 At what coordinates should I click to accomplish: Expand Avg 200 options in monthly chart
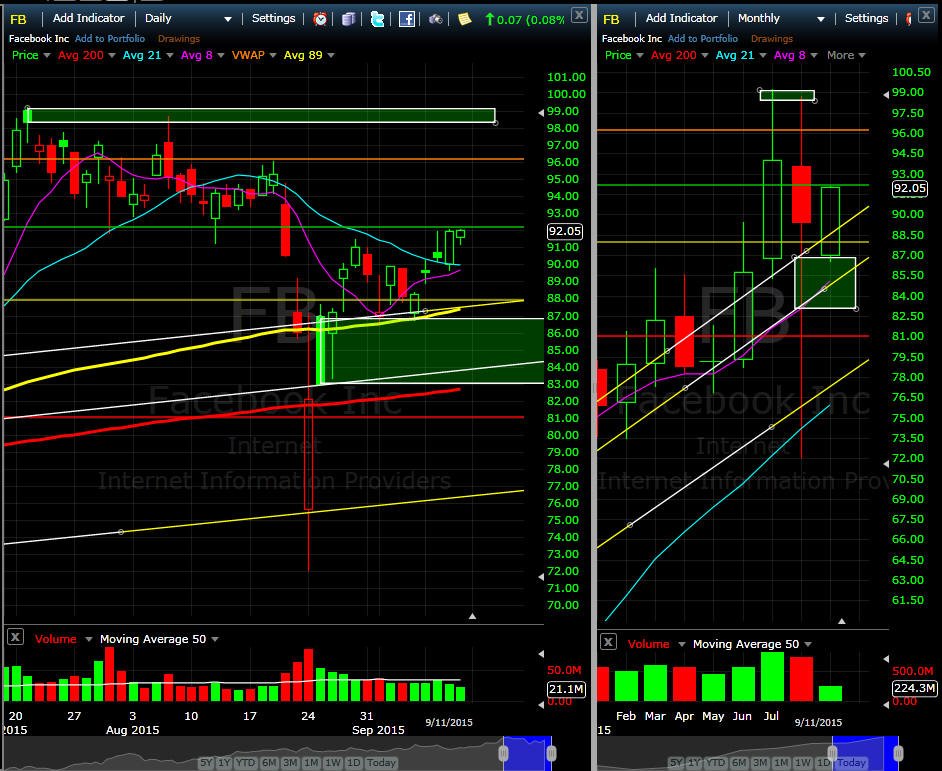[705, 55]
